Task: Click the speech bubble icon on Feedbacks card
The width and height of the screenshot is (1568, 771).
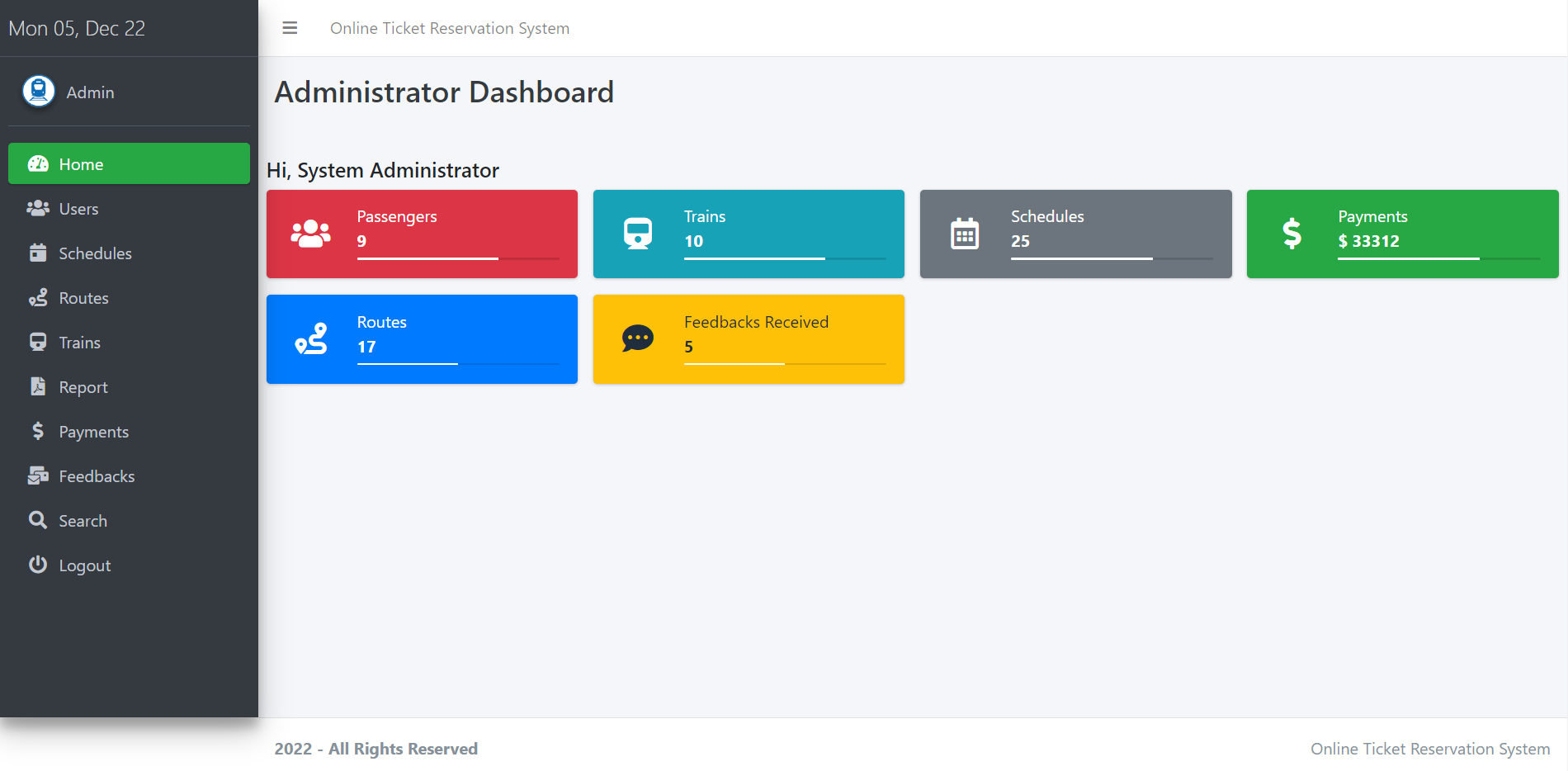Action: point(637,338)
